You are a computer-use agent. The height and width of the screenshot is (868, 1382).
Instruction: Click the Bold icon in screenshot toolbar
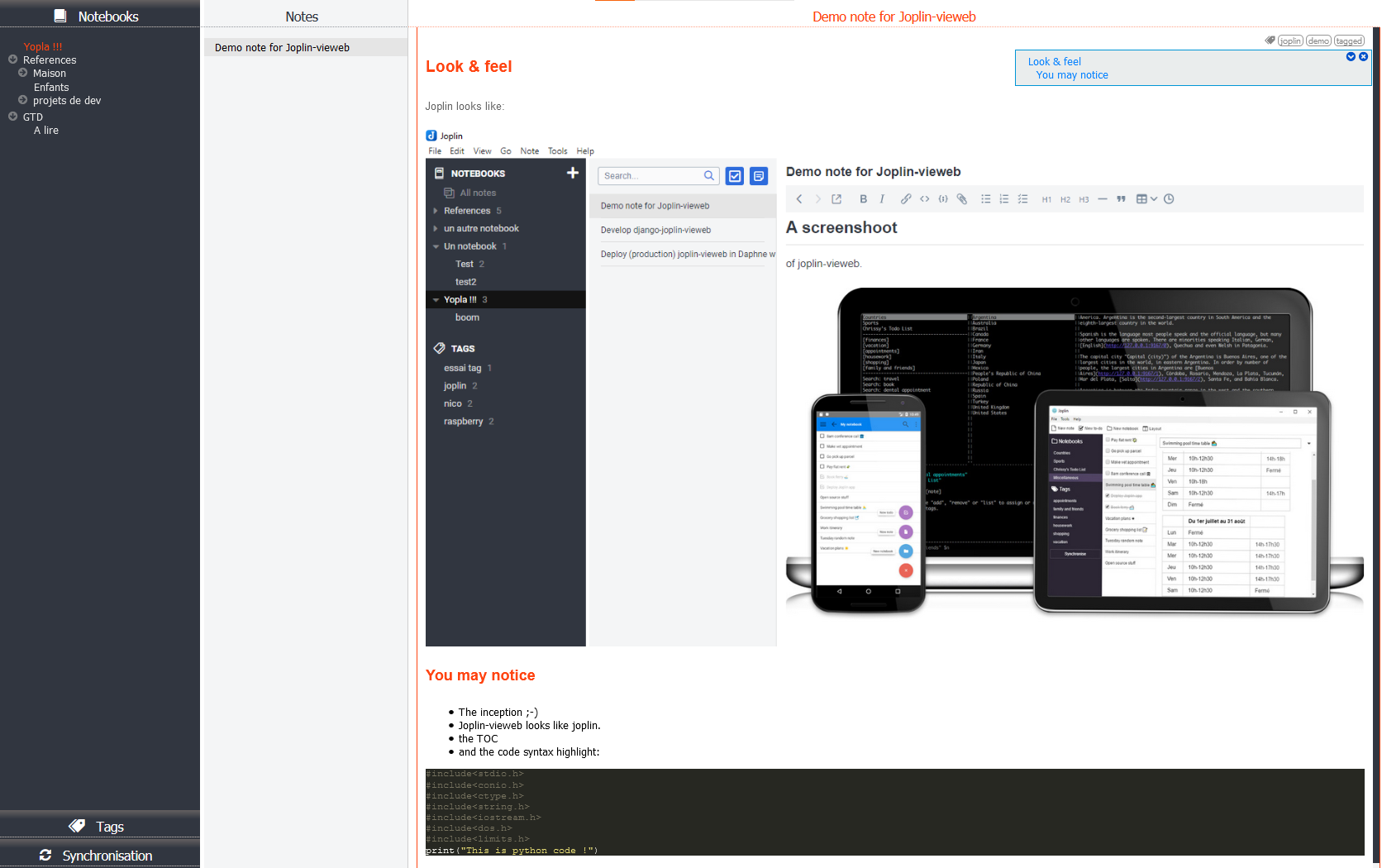click(863, 198)
